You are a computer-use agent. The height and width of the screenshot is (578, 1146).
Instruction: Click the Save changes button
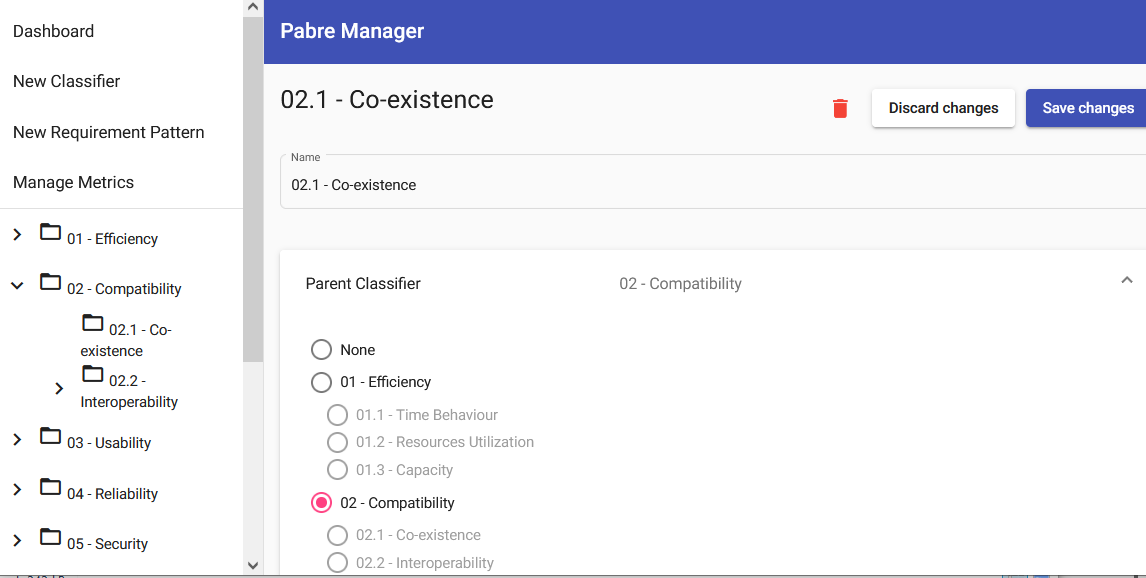click(x=1087, y=108)
